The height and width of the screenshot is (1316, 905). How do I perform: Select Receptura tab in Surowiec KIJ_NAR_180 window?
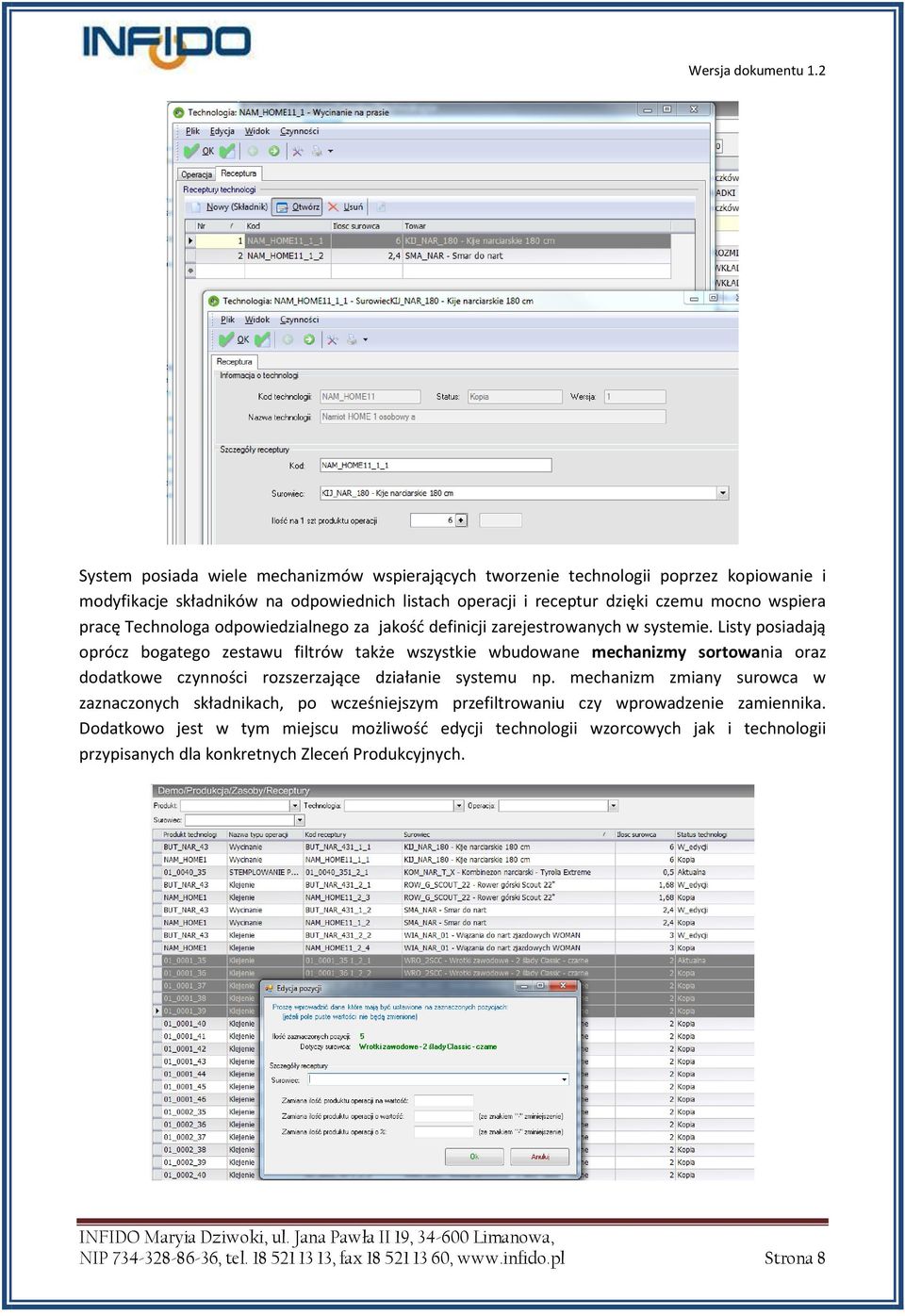tap(235, 362)
